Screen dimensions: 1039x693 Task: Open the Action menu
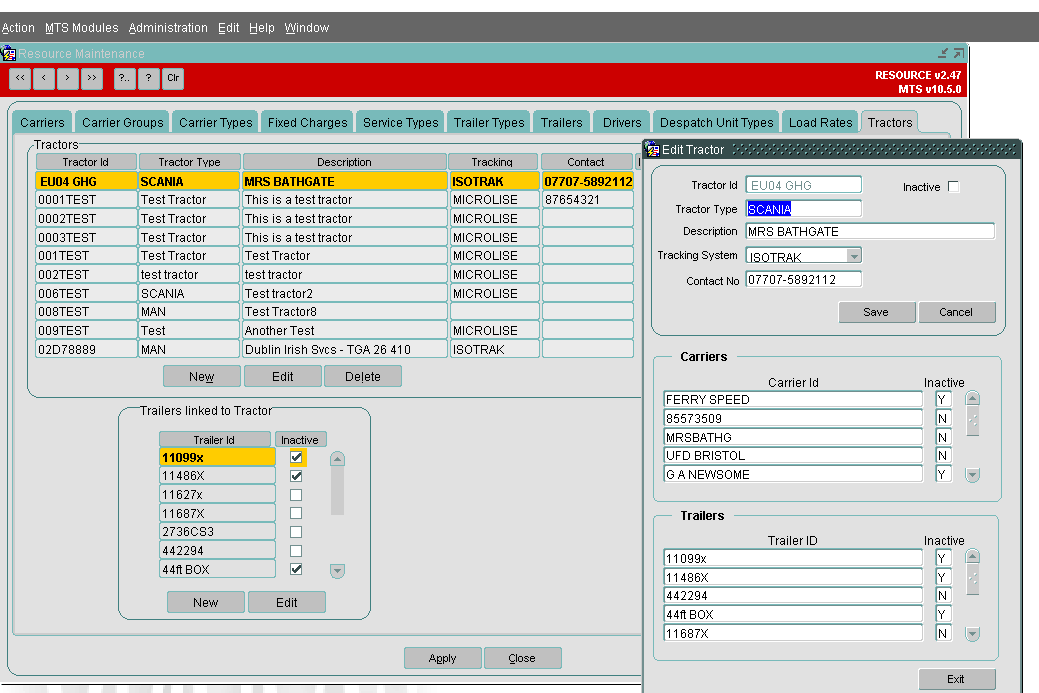tap(18, 28)
